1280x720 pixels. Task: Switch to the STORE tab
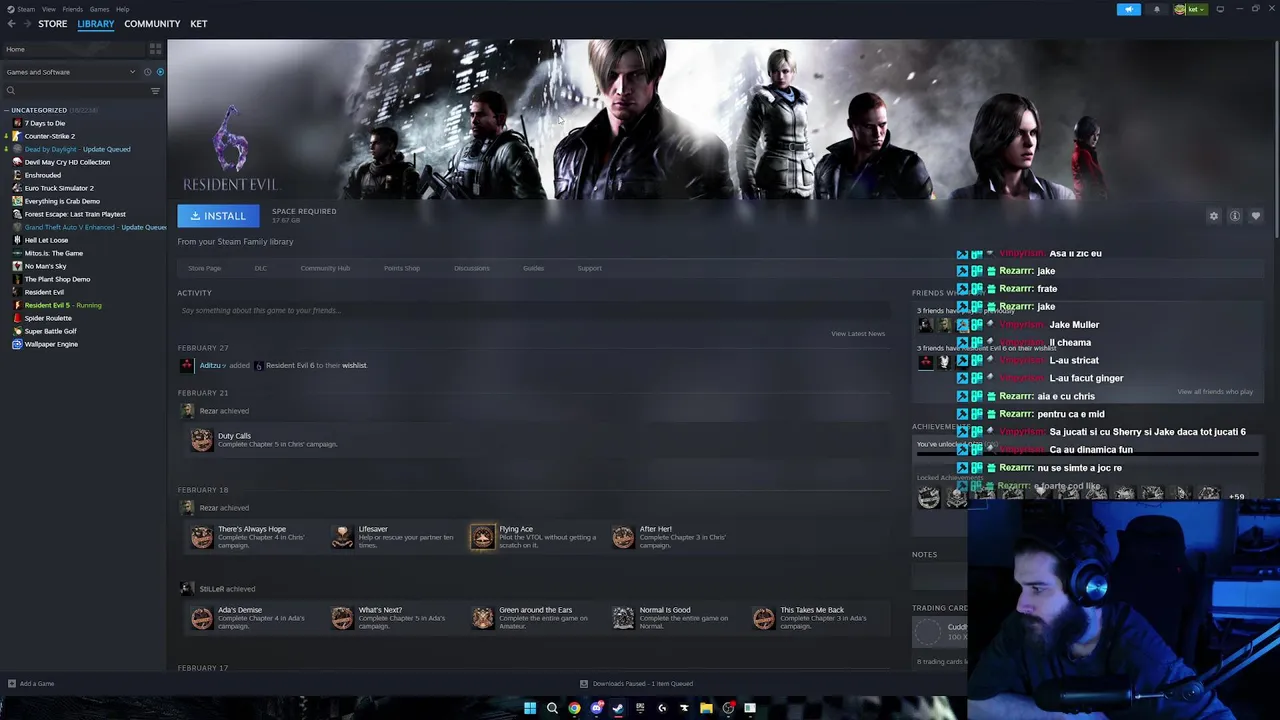pyautogui.click(x=52, y=24)
